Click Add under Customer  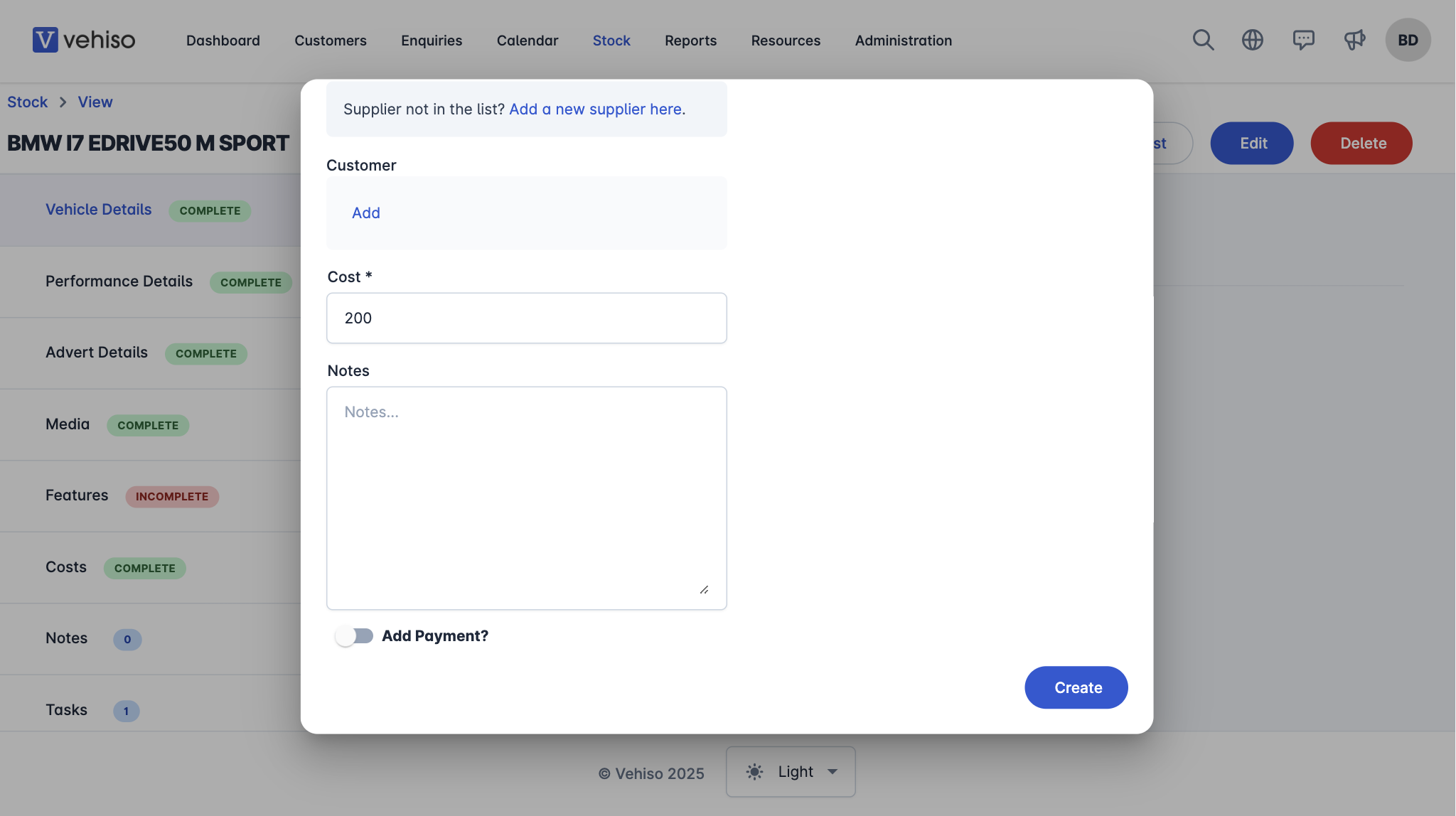click(x=366, y=213)
